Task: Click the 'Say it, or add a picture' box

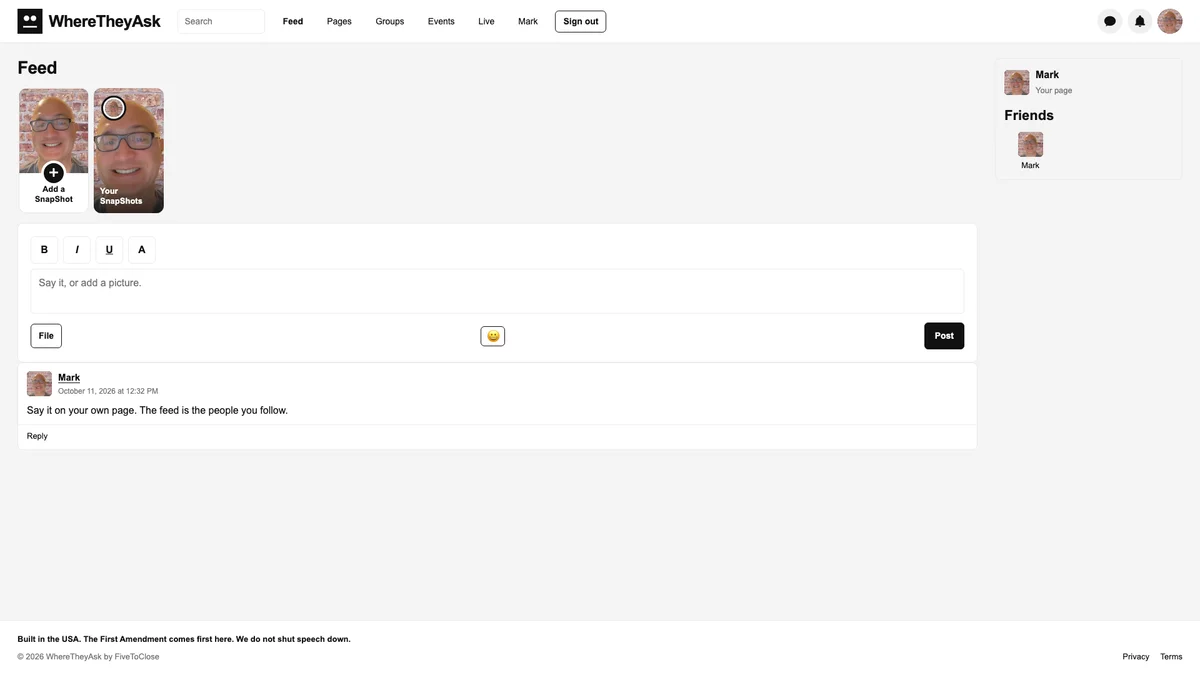Action: (497, 291)
